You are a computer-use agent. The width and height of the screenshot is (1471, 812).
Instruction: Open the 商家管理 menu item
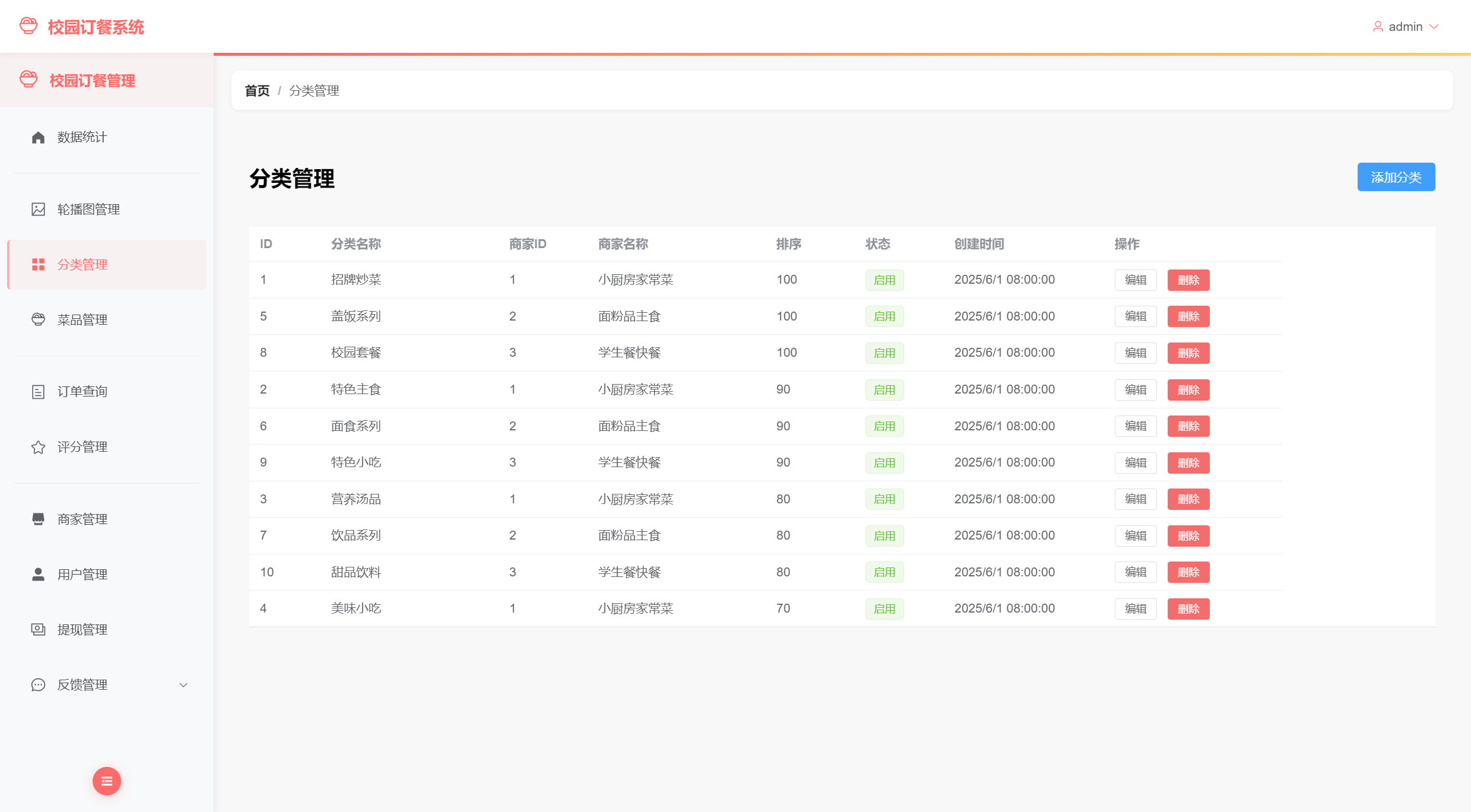coord(83,519)
